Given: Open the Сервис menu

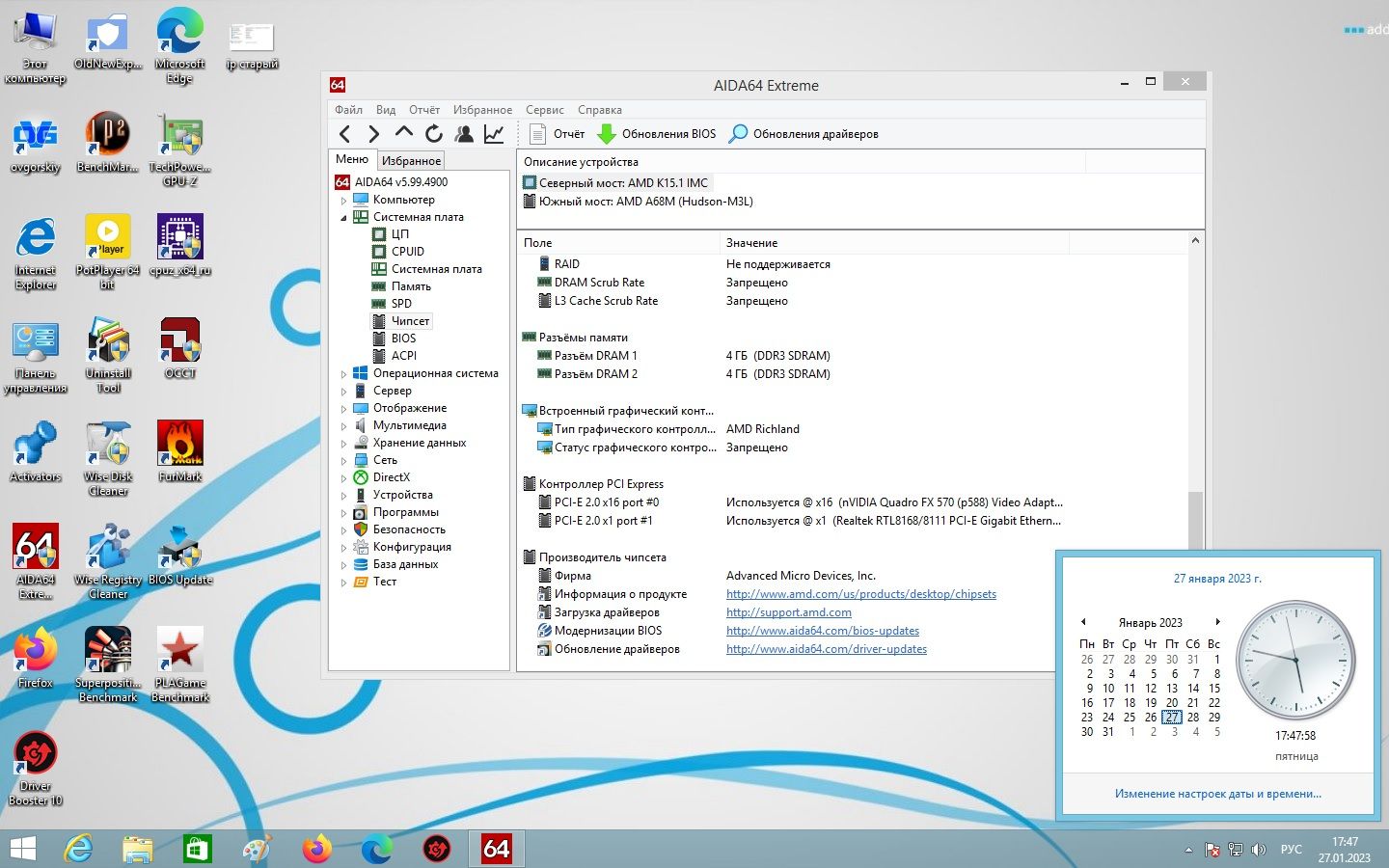Looking at the screenshot, I should coord(545,110).
